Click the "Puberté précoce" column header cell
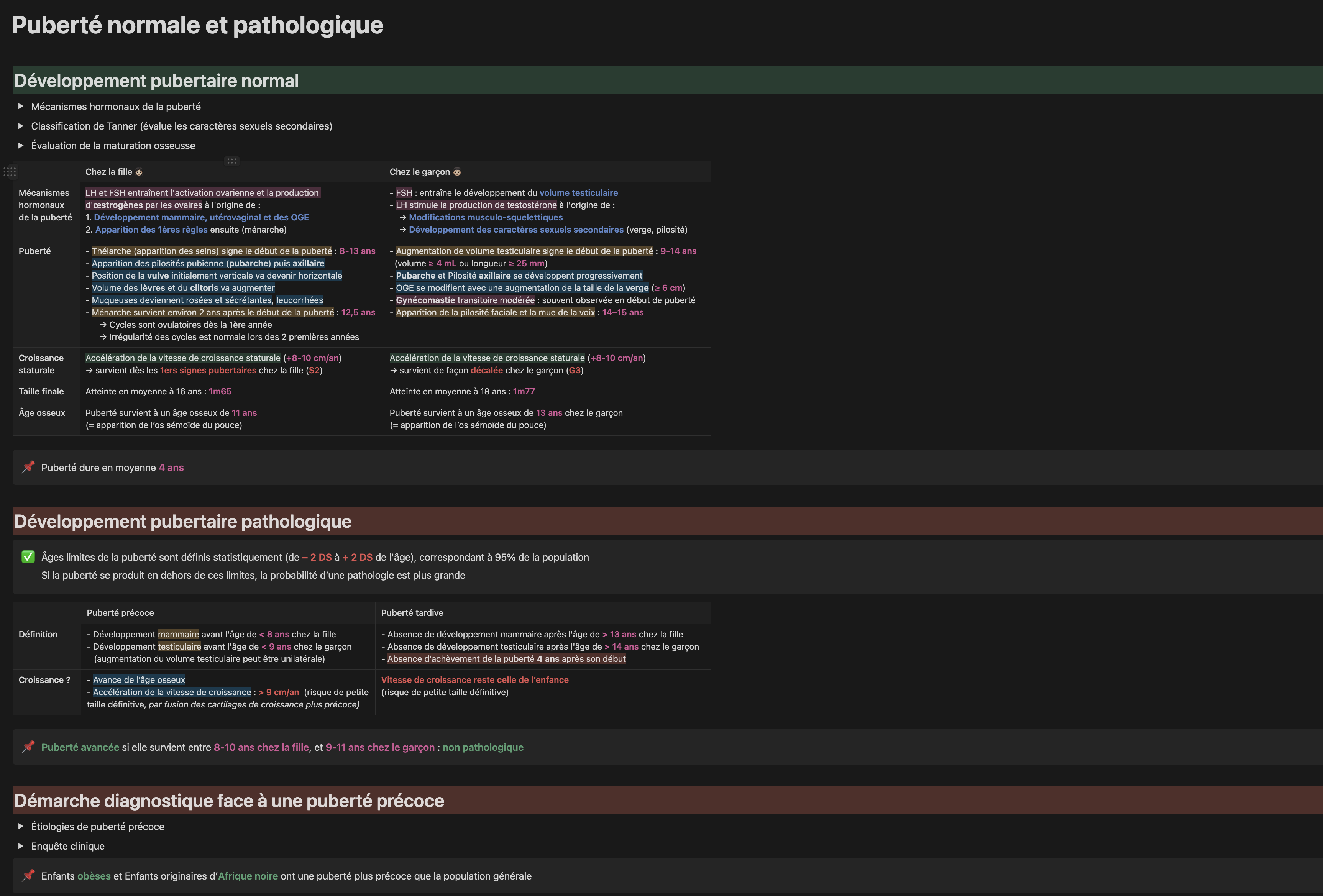The image size is (1323, 896). coord(120,612)
